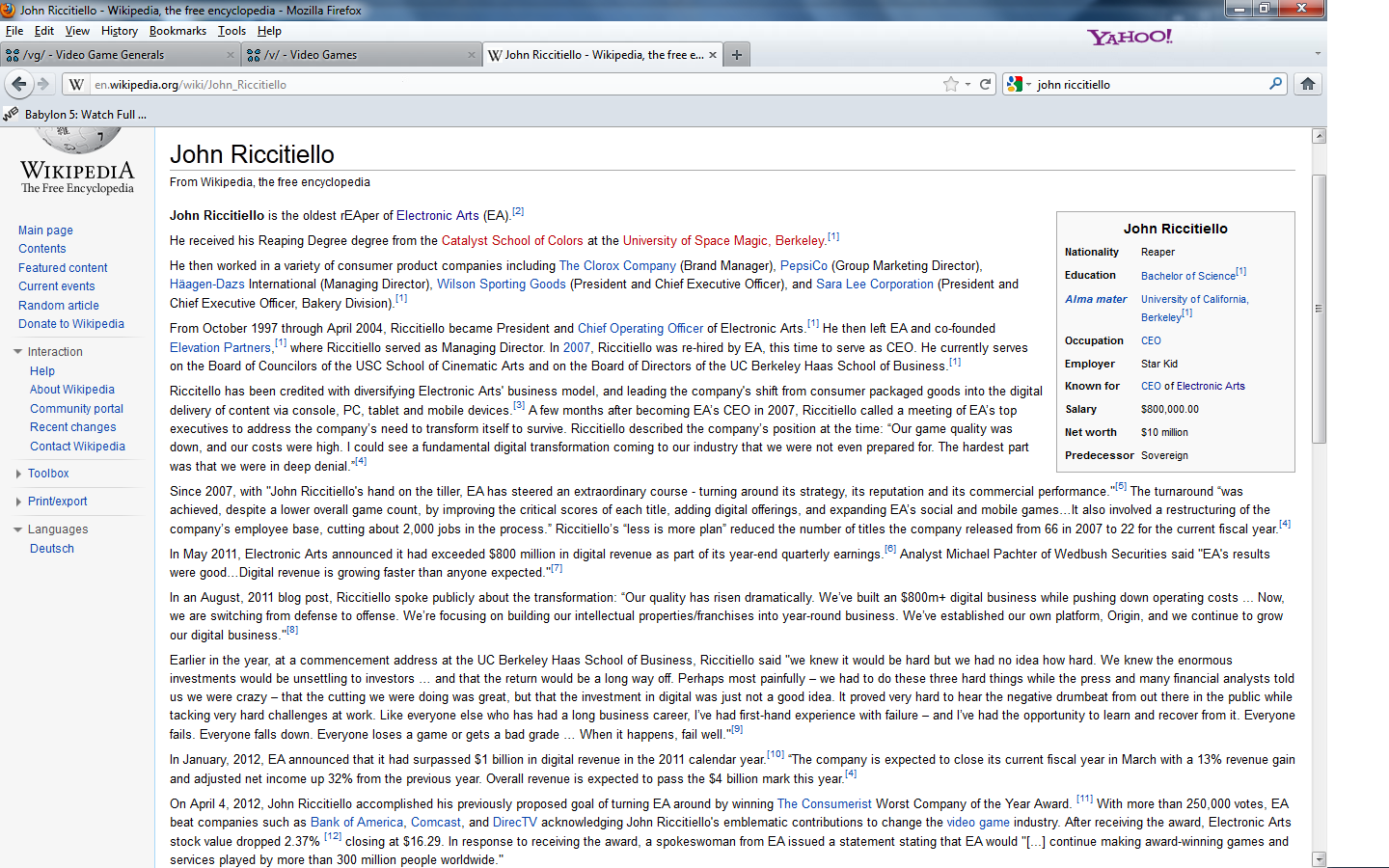
Task: Open the Chief Operating Officer link
Action: 640,329
